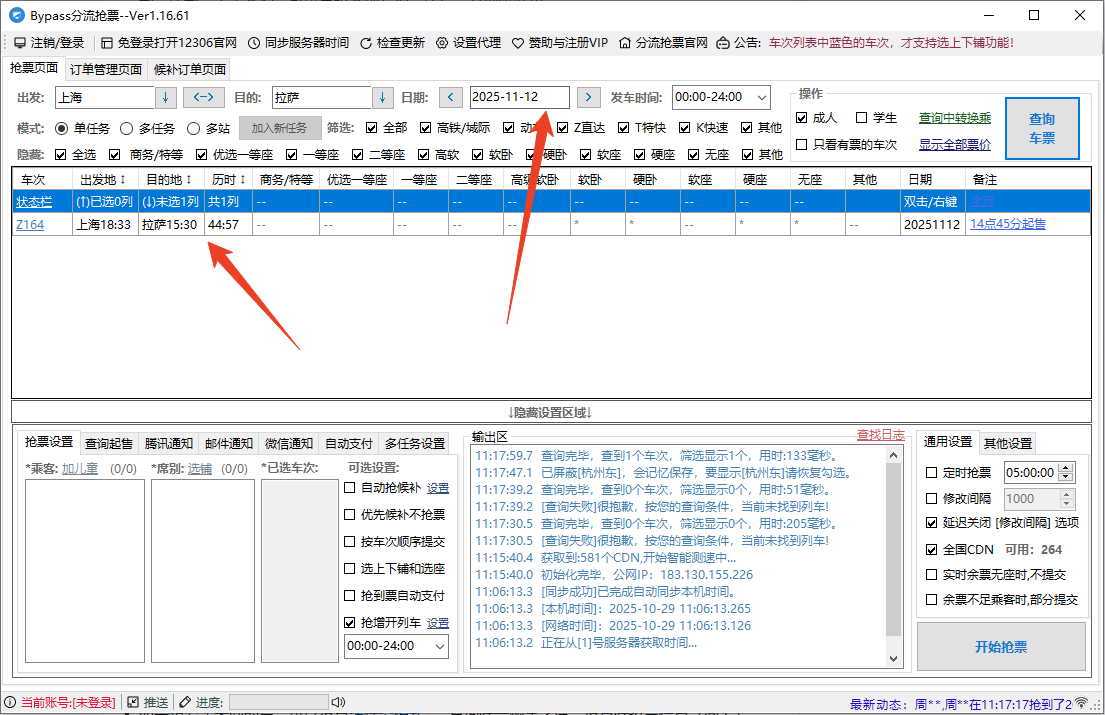Click the 查询车票 query button

pyautogui.click(x=1041, y=128)
